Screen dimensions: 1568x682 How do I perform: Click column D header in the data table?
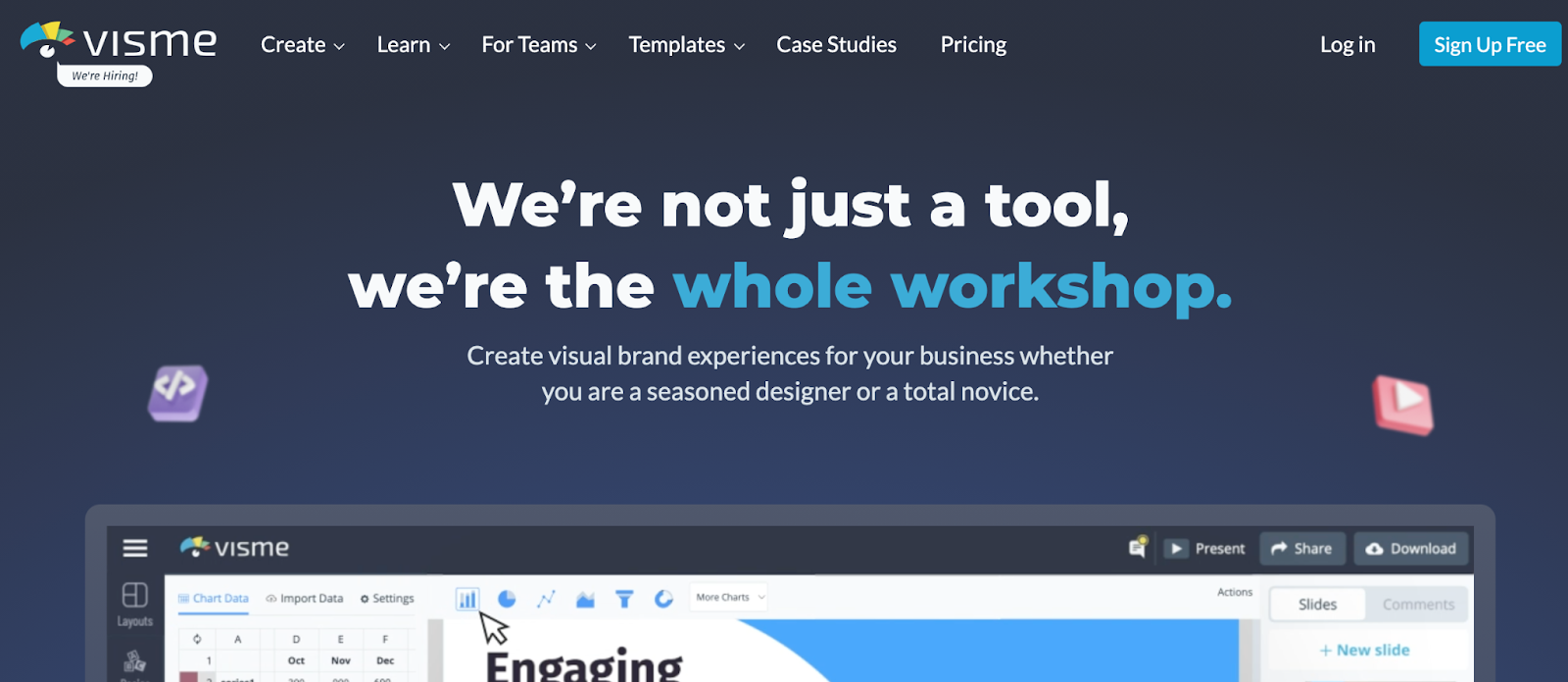296,639
